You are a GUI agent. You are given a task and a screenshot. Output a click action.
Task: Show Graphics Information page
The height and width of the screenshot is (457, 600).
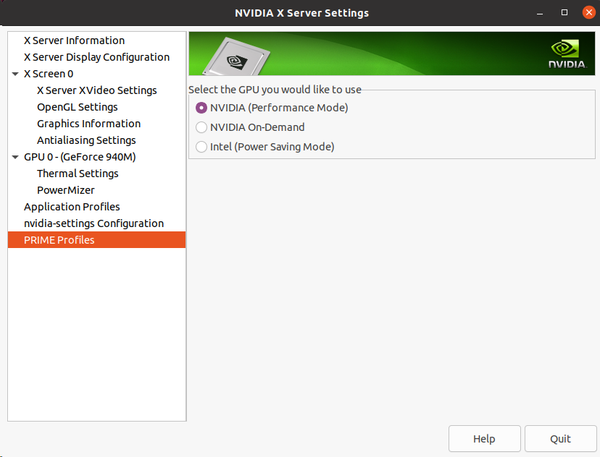(x=88, y=124)
